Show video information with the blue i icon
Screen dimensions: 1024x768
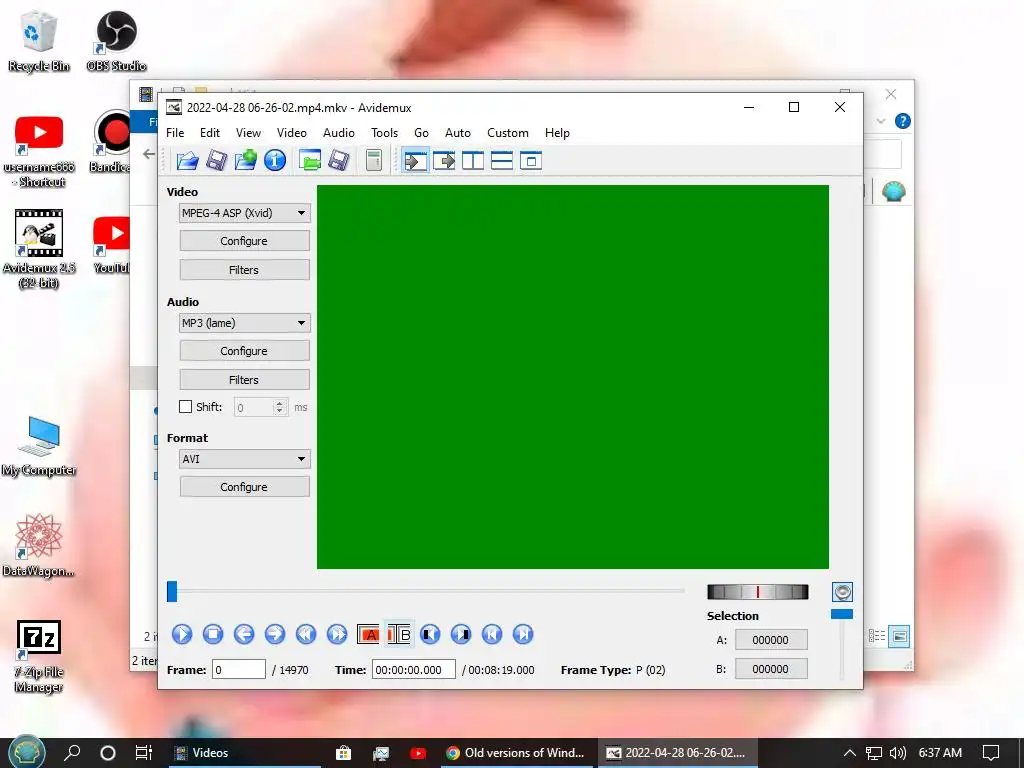tap(275, 160)
